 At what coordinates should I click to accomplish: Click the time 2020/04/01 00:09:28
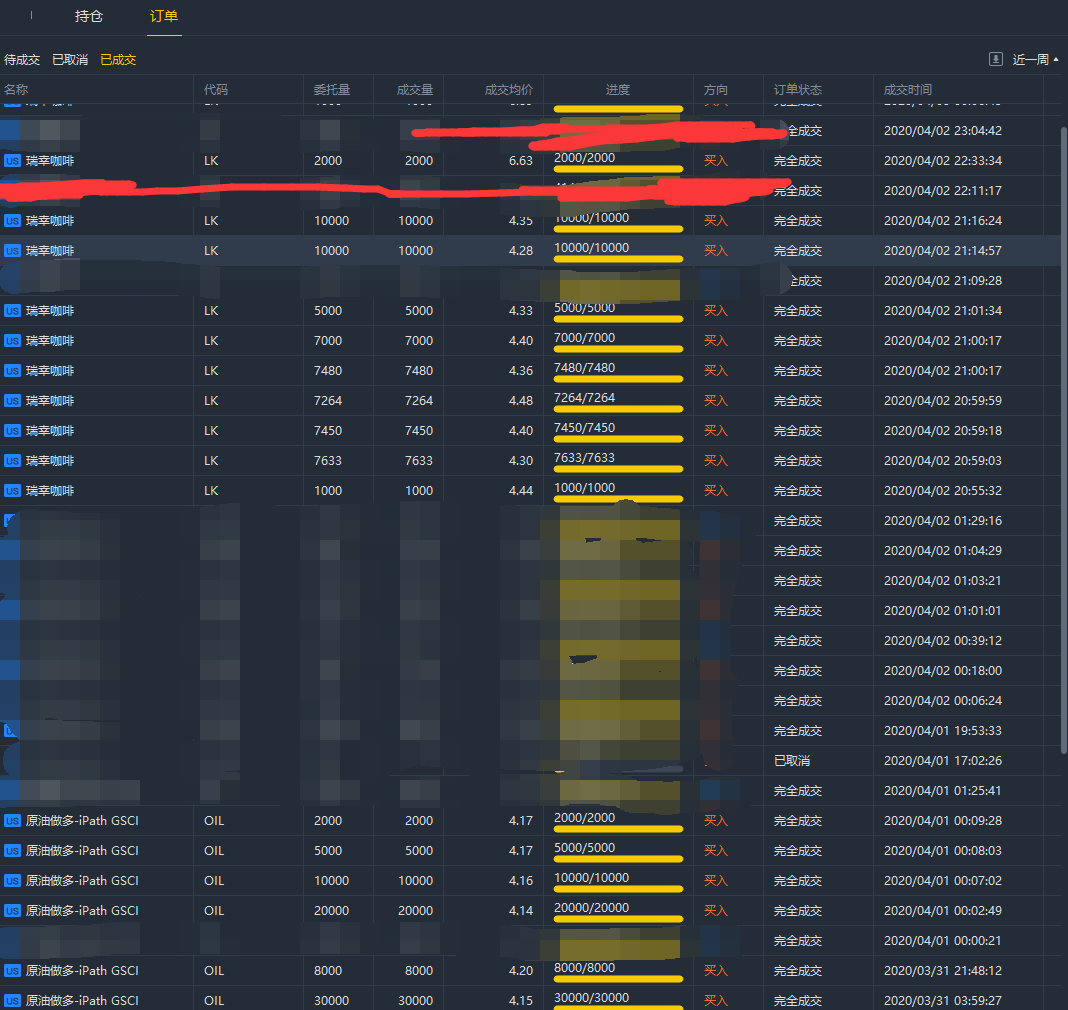[x=943, y=821]
